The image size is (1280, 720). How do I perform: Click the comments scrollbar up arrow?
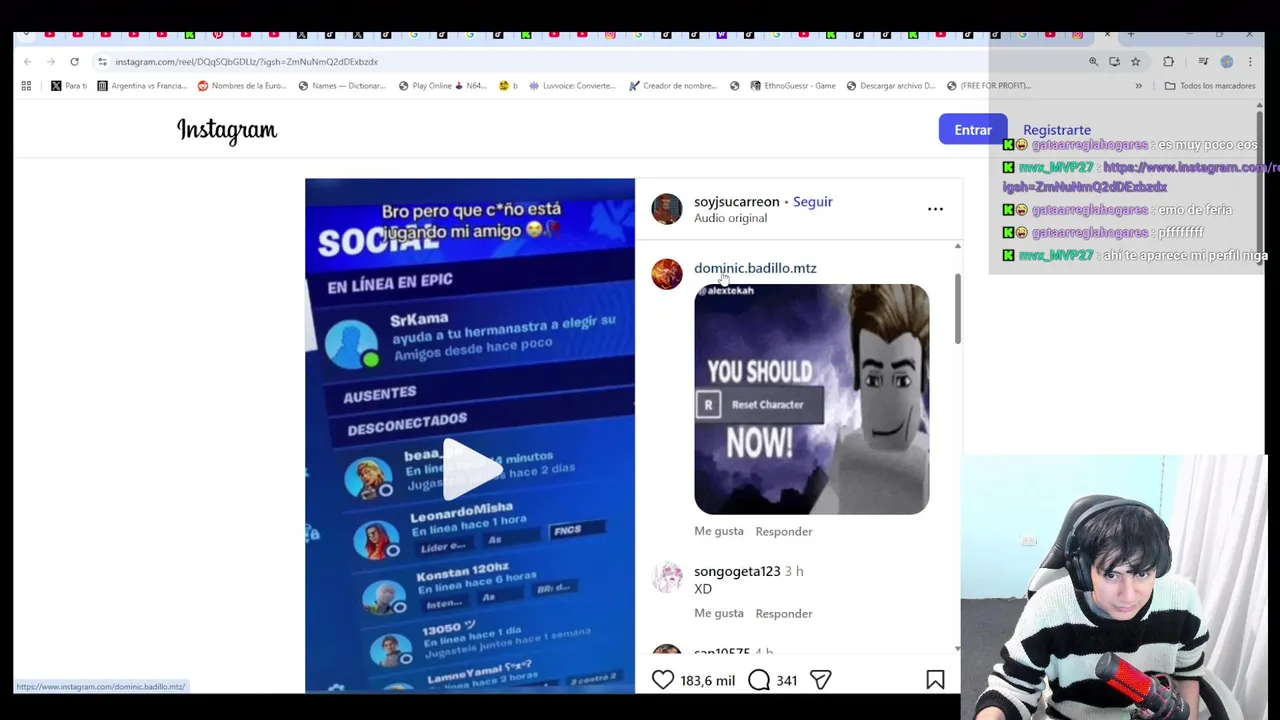[x=957, y=246]
